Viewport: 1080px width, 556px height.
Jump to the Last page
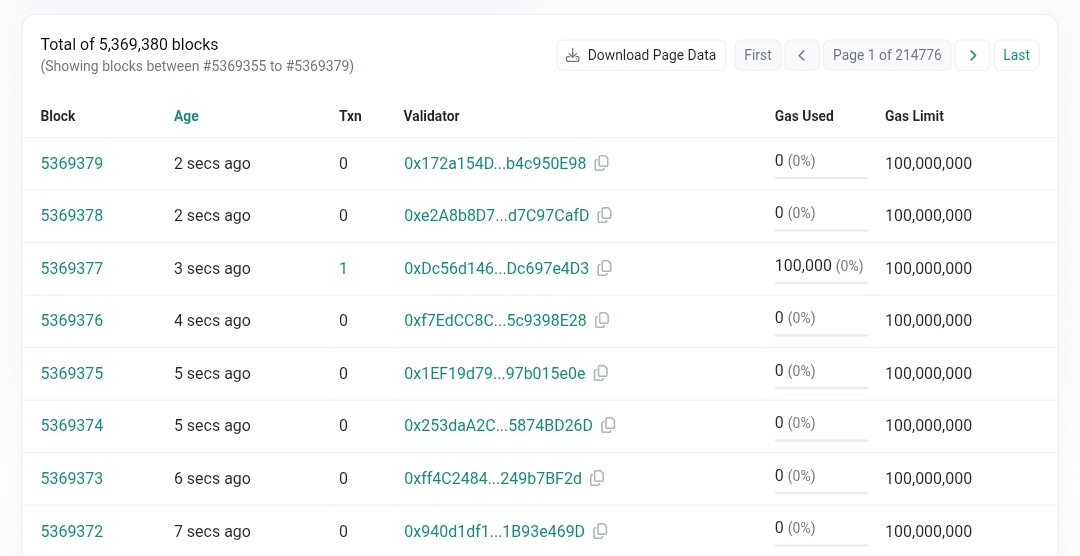(1016, 55)
